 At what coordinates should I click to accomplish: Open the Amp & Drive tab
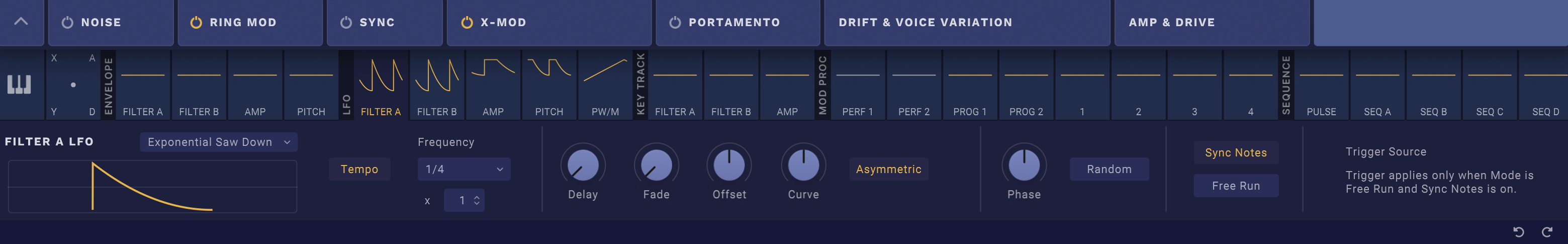(1171, 23)
